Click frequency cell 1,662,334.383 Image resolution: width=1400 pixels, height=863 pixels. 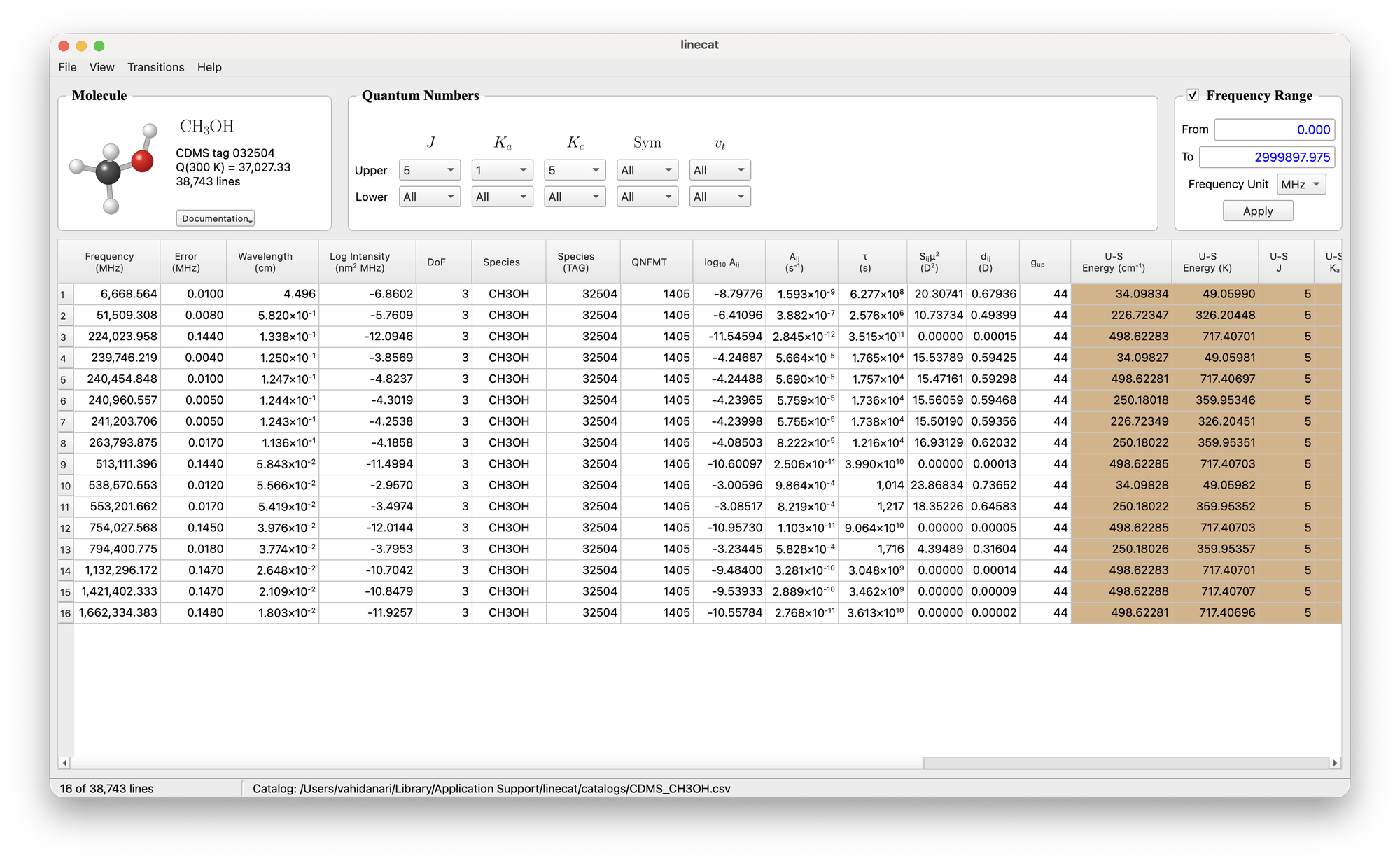[x=117, y=612]
